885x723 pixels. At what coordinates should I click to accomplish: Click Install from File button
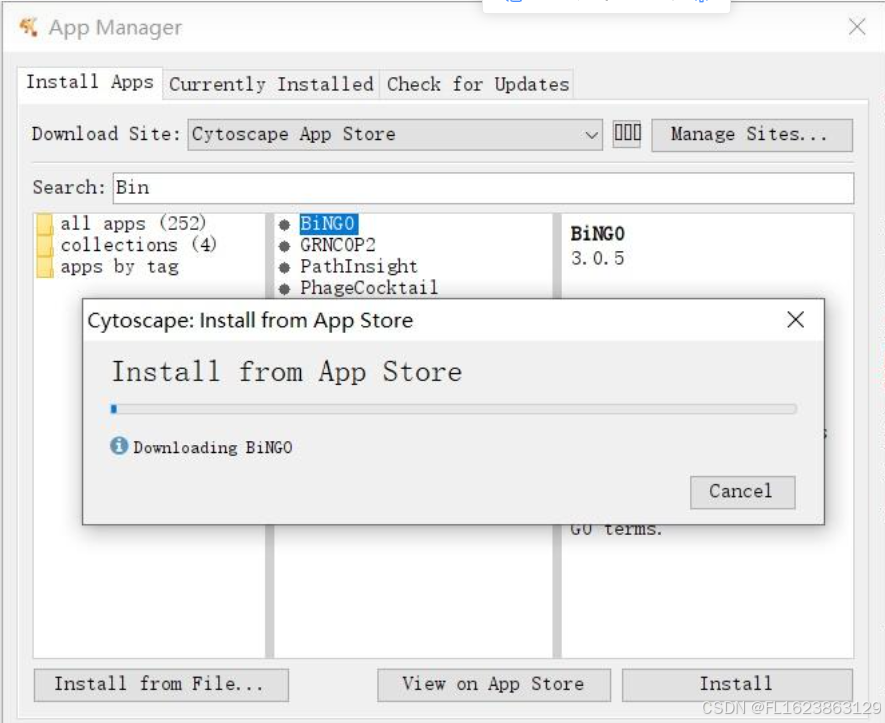[x=161, y=685]
